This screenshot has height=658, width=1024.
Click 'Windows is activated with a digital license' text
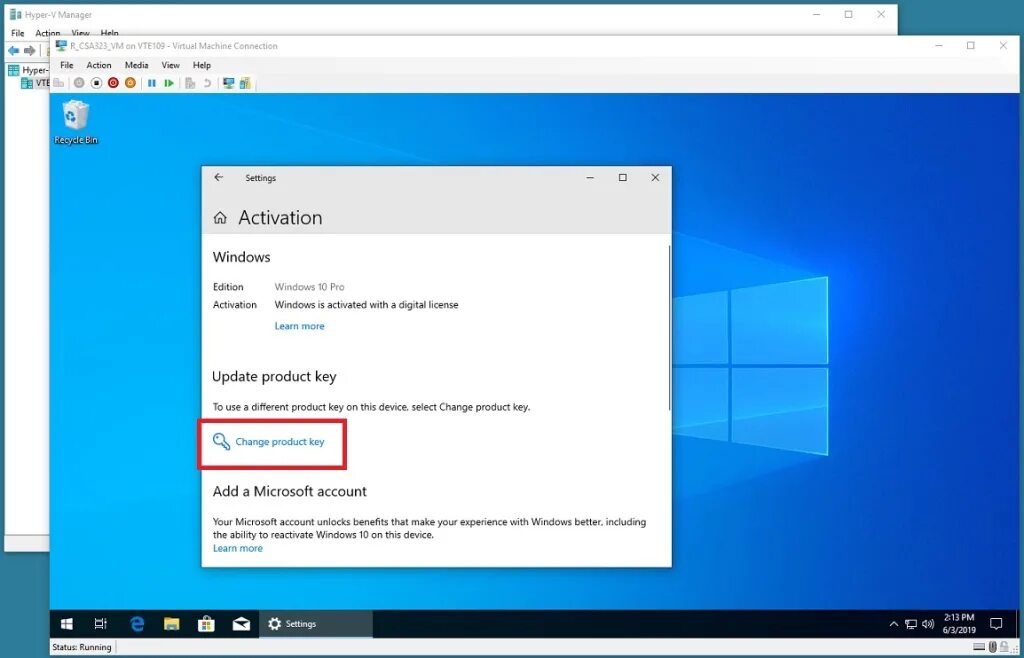click(366, 305)
